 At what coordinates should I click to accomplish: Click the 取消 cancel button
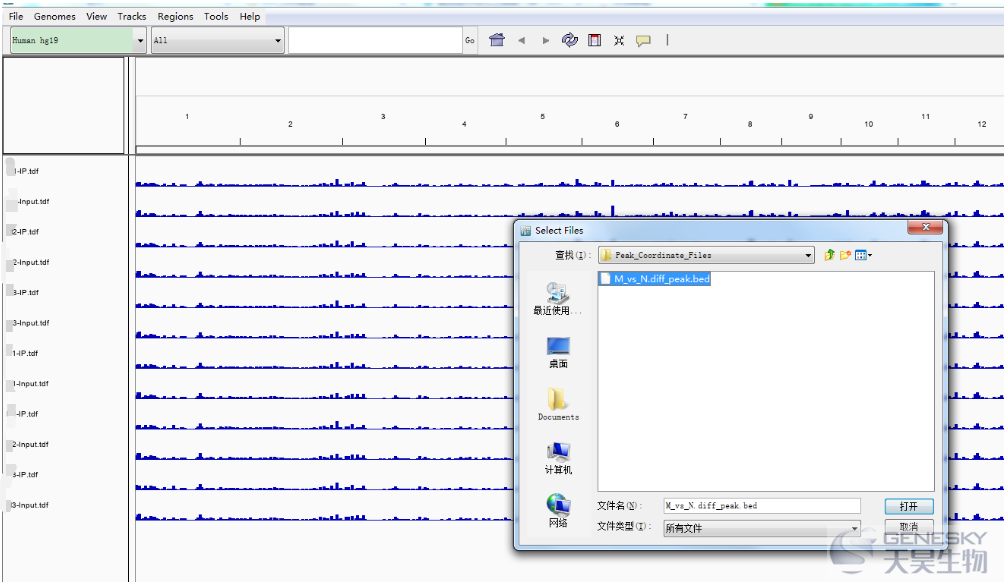(x=908, y=527)
